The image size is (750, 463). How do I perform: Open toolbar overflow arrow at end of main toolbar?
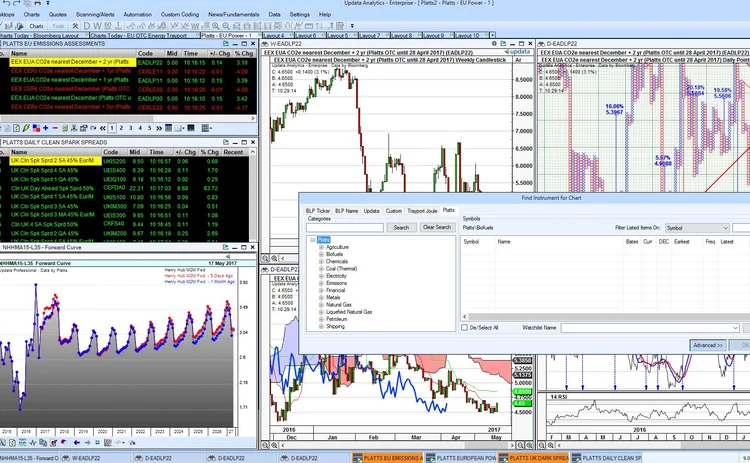pyautogui.click(x=352, y=26)
